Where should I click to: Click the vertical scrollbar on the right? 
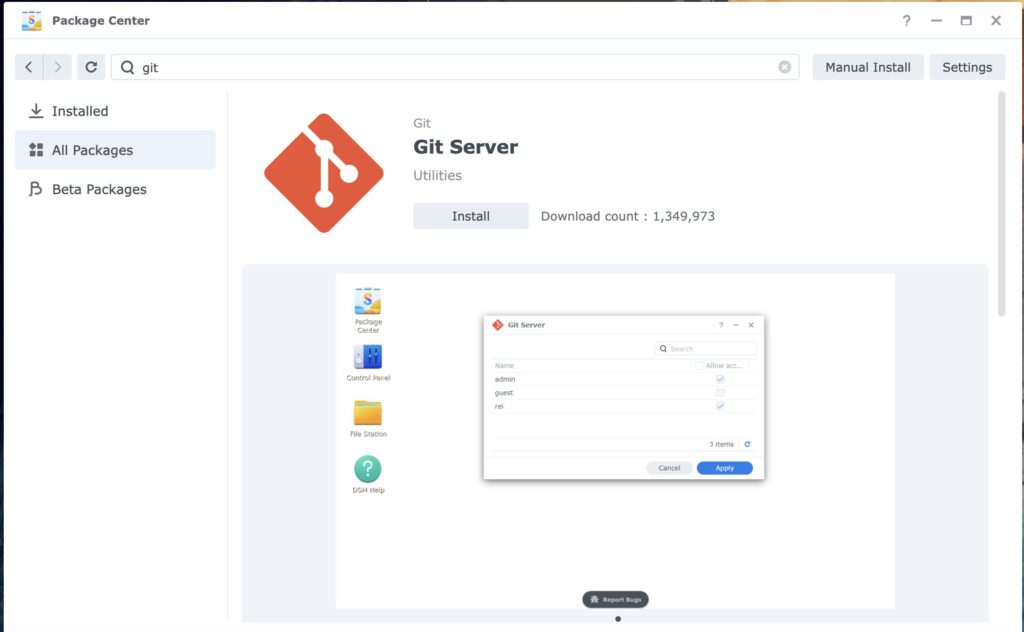1001,204
